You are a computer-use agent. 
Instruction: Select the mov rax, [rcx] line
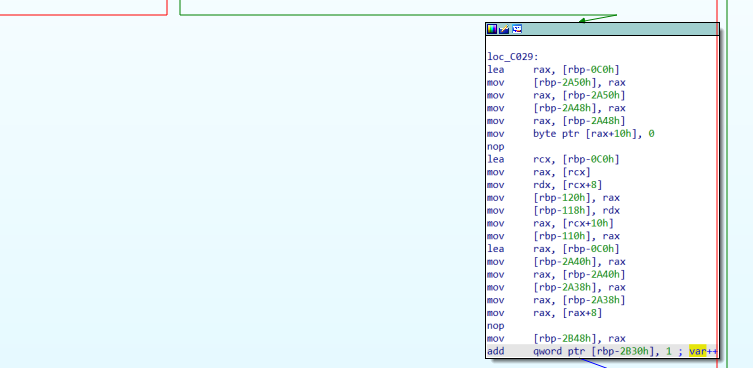tap(539, 172)
